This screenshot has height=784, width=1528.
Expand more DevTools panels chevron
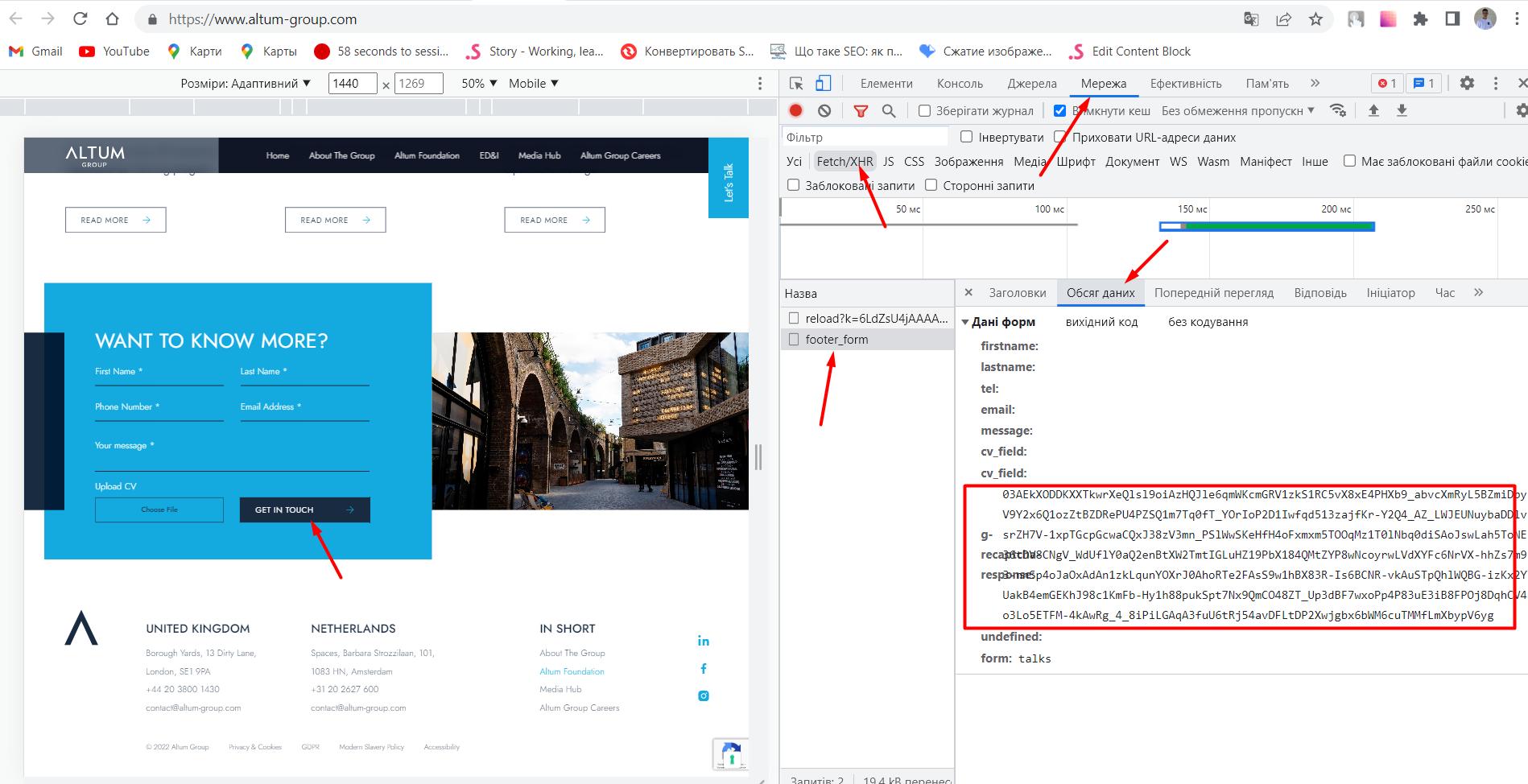pos(1315,83)
